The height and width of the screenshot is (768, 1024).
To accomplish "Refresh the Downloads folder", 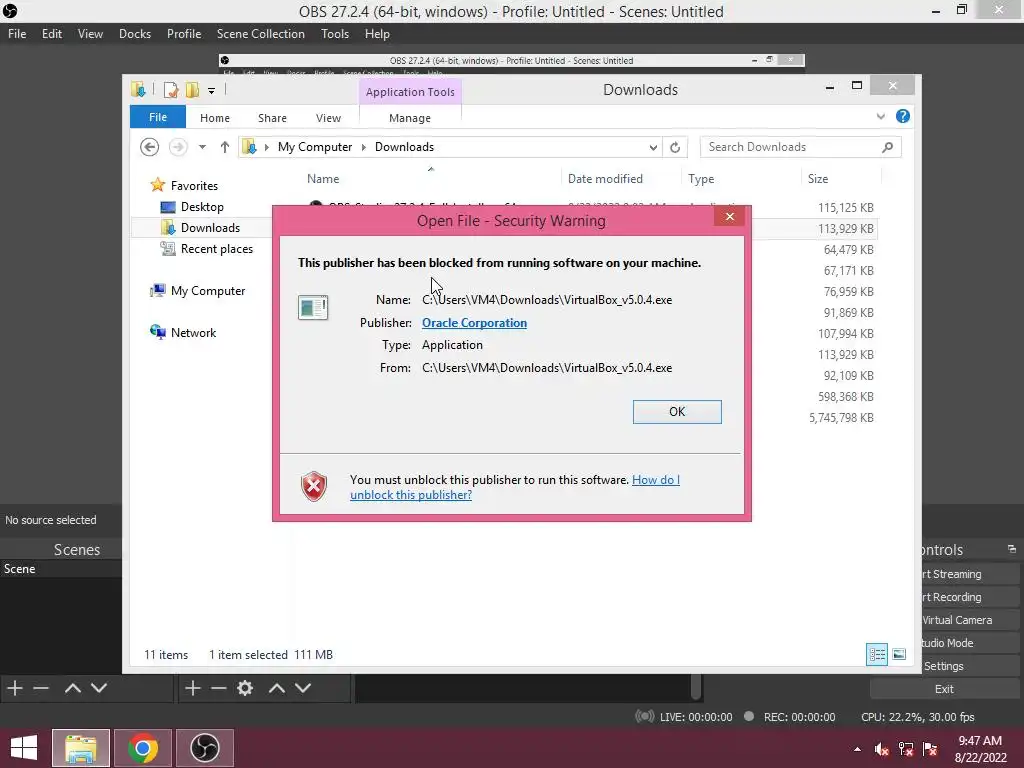I will click(x=675, y=148).
